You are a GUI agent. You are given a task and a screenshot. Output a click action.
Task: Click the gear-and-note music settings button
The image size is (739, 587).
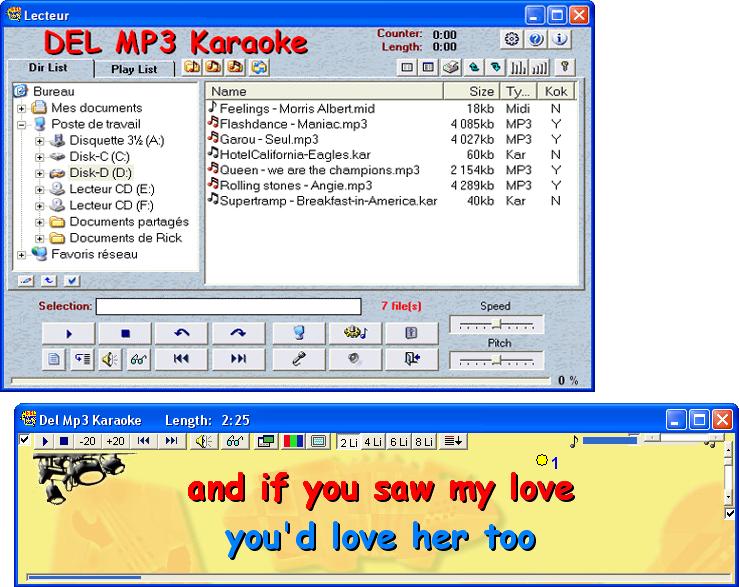point(355,333)
